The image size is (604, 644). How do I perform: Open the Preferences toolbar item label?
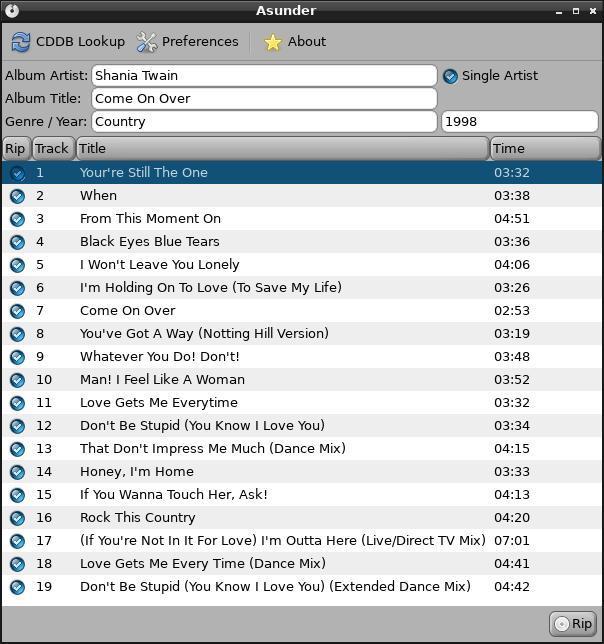[200, 41]
